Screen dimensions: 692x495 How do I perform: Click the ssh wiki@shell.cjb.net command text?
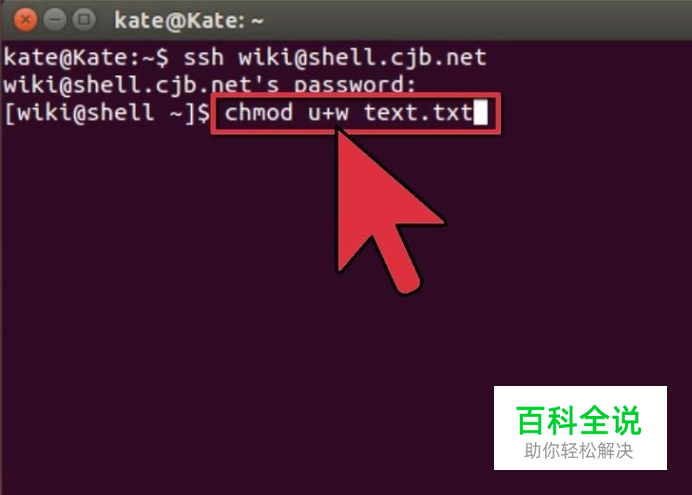pos(335,58)
